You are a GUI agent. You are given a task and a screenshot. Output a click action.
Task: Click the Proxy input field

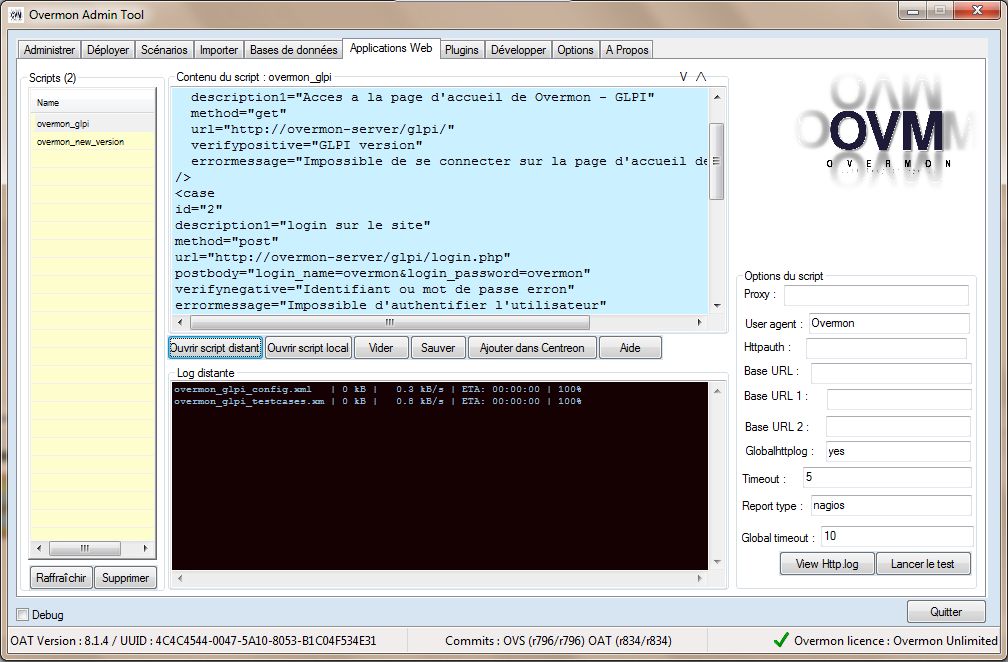(876, 295)
